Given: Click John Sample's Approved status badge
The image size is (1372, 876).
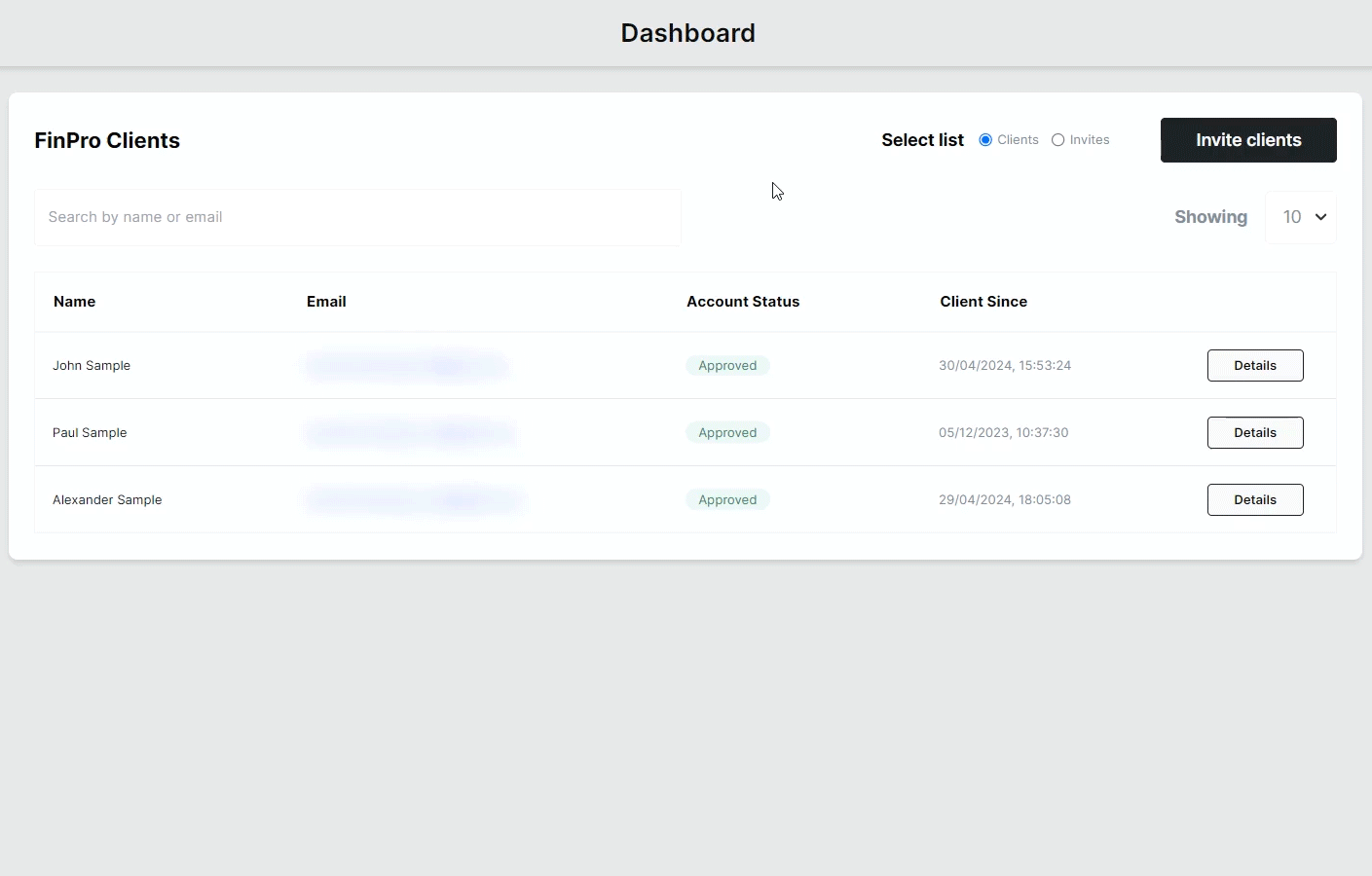Looking at the screenshot, I should [x=727, y=365].
